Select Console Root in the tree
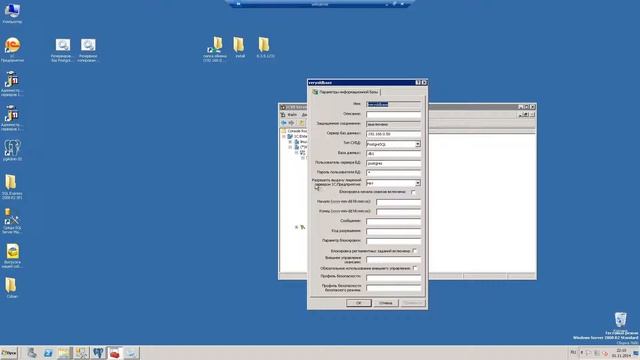 pyautogui.click(x=296, y=131)
